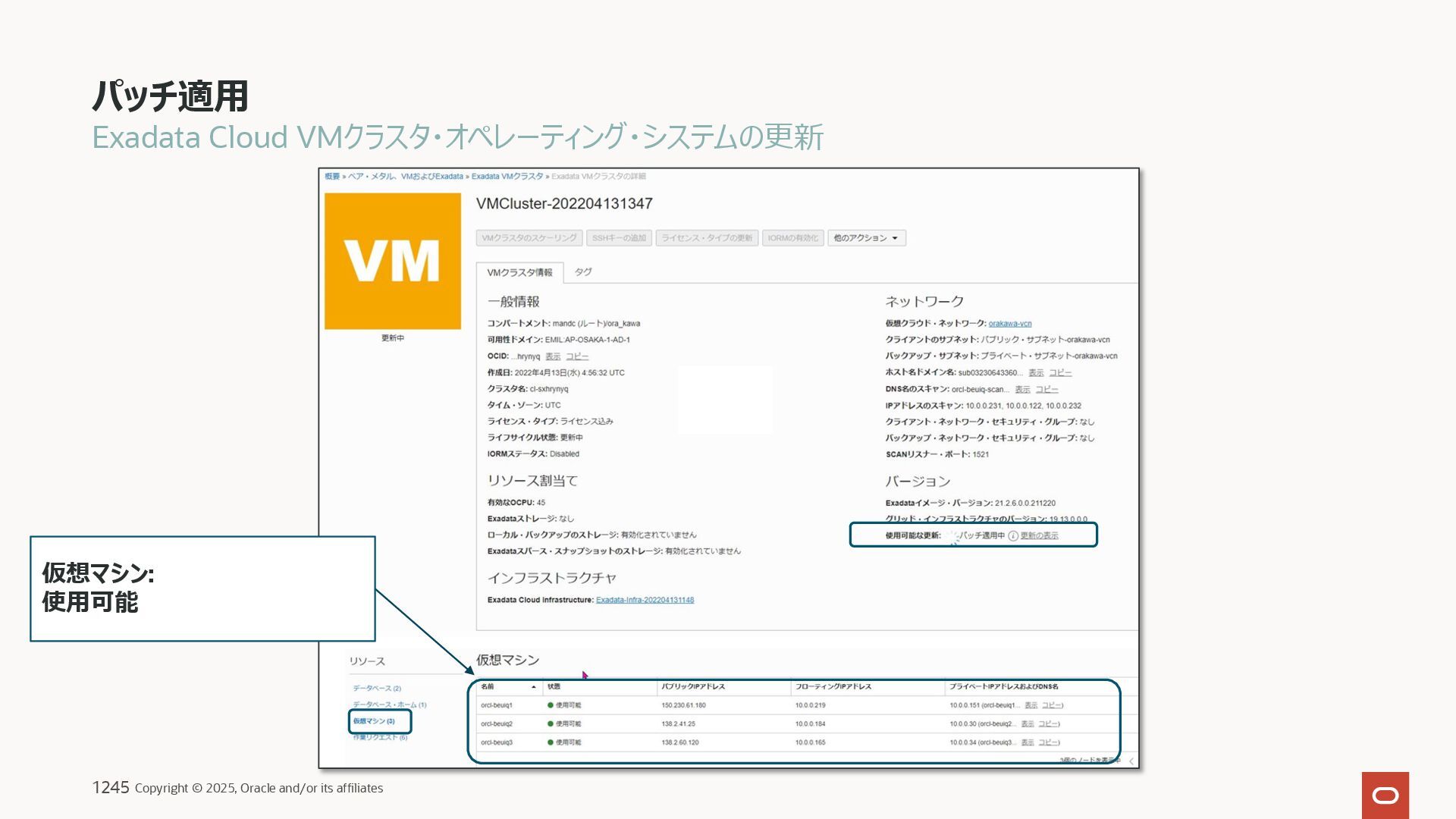Screen dimensions: 1456x819
Task: Open the Exadata-Infra-202204131148 link
Action: 645,600
